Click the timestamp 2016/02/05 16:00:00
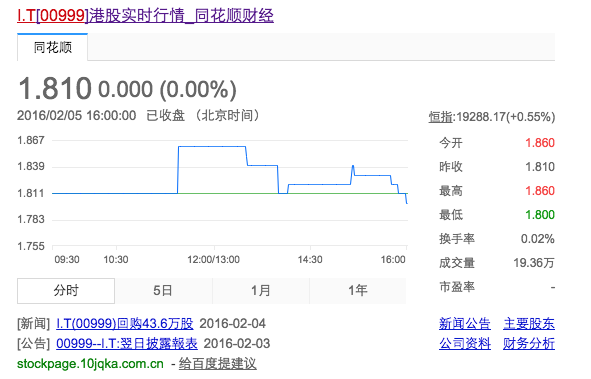 pos(77,115)
